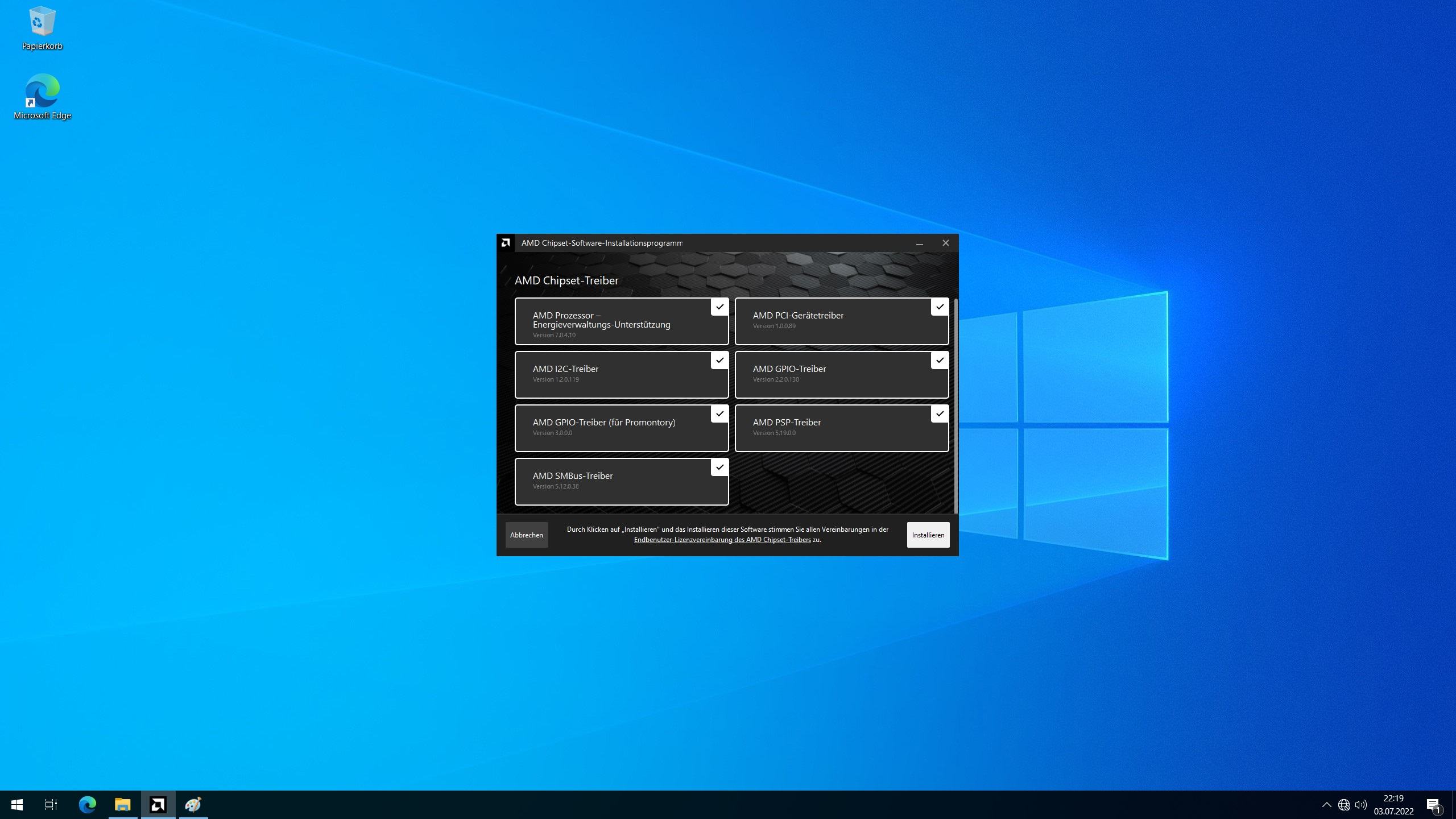The width and height of the screenshot is (1456, 819).
Task: Click the Windows Start button
Action: tap(17, 804)
